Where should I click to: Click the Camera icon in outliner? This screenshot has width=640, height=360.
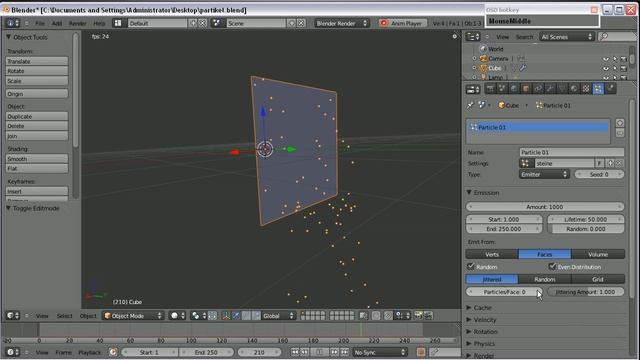[483, 58]
